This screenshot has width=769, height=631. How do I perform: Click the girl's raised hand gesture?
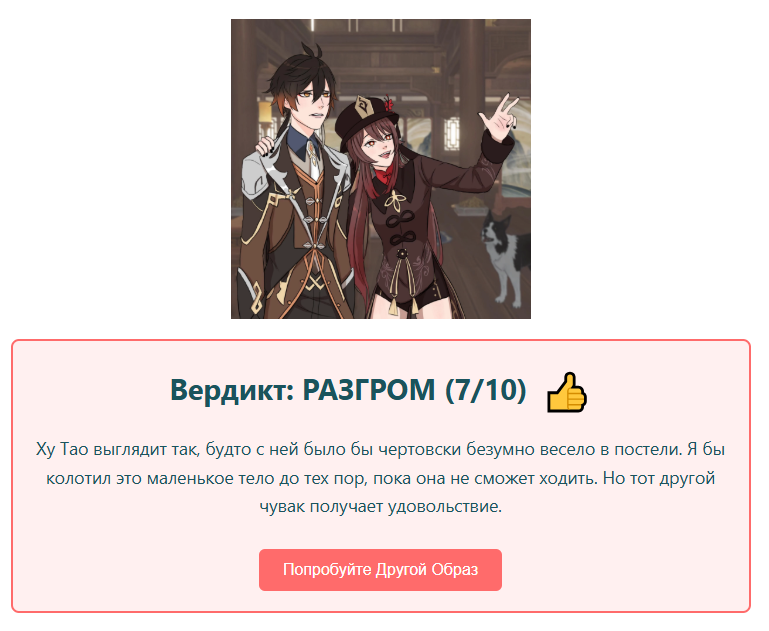point(500,117)
